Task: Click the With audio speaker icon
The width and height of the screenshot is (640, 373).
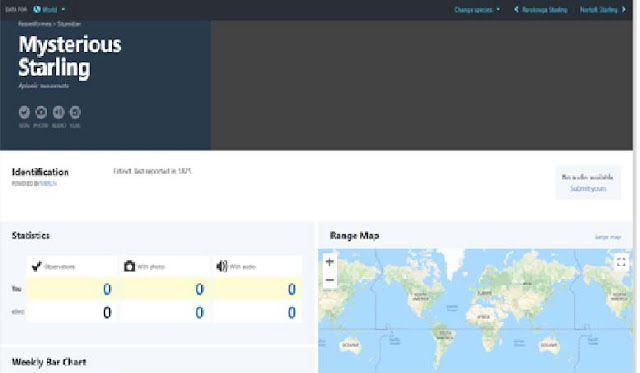Action: pos(222,266)
